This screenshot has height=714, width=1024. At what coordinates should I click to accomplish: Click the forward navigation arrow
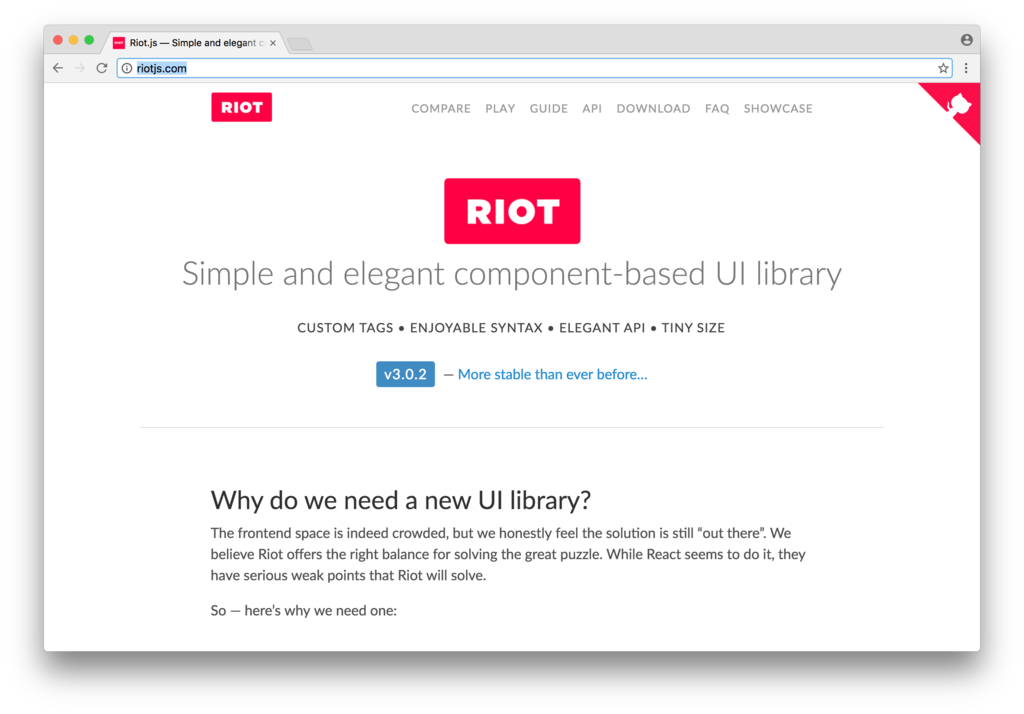pos(80,68)
